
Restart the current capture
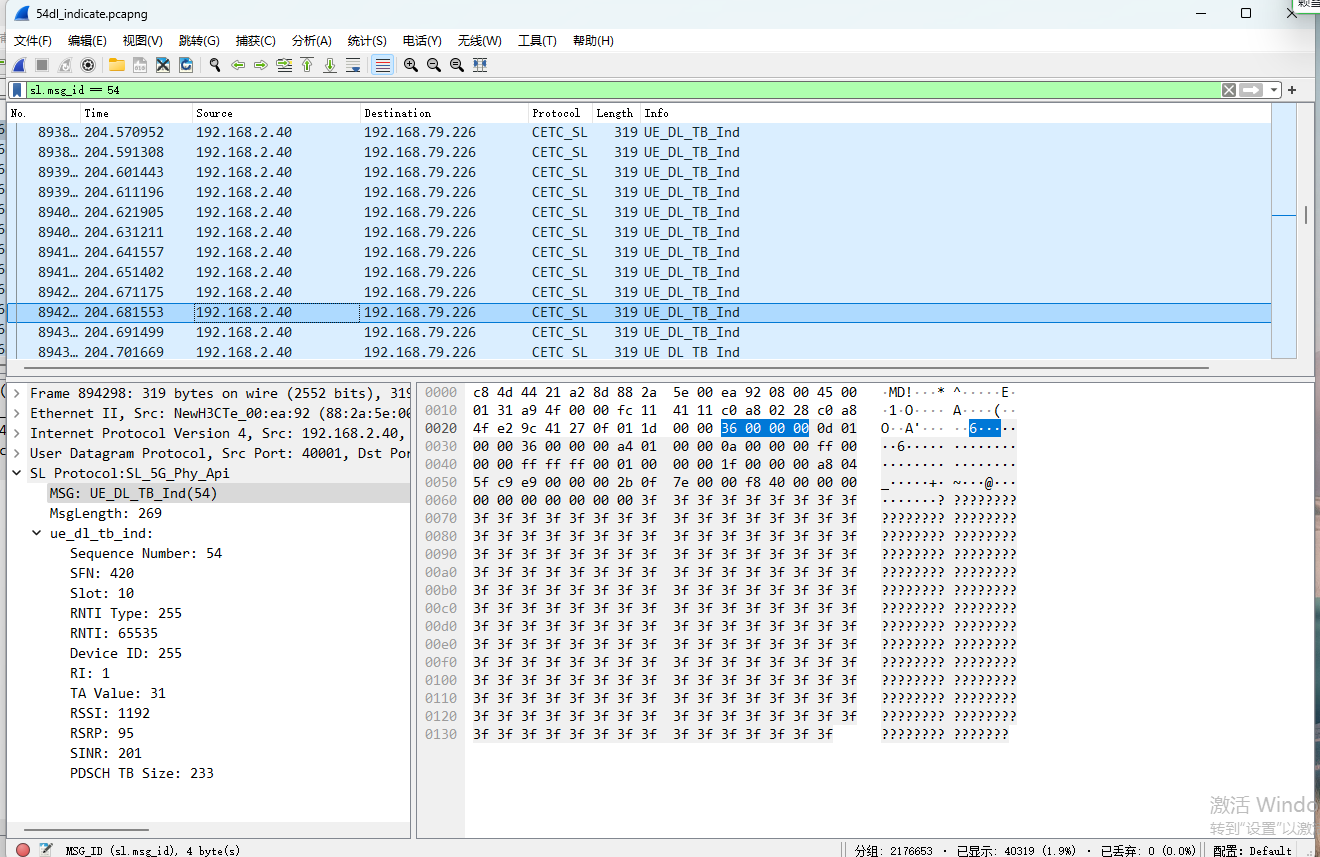coord(65,65)
